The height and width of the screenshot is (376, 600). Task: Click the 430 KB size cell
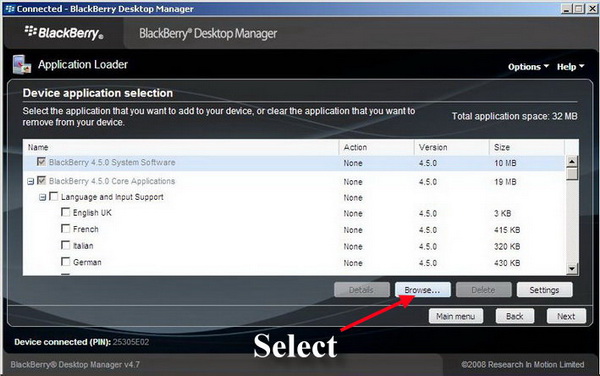coord(507,263)
